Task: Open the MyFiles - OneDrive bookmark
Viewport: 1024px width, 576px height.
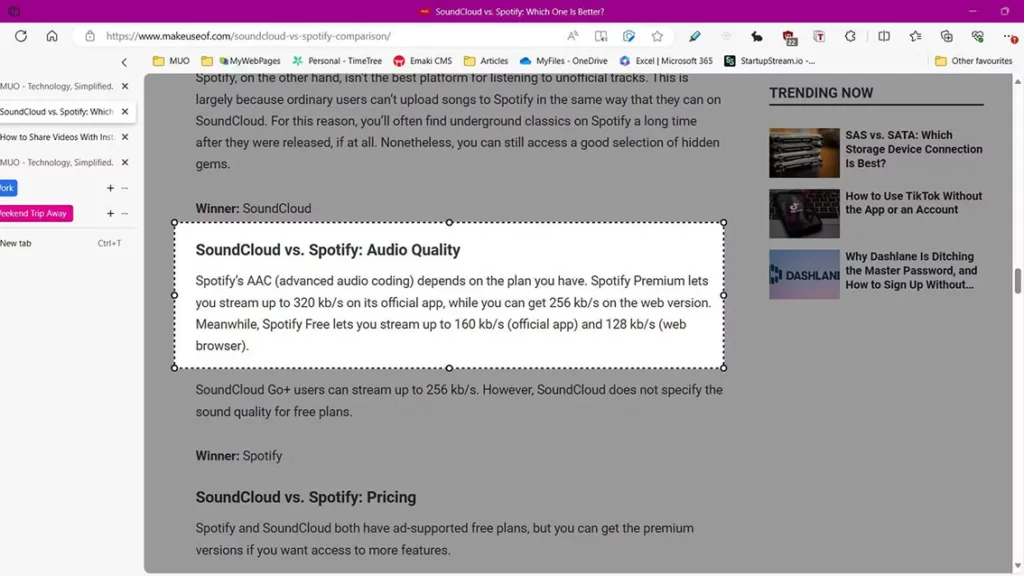Action: [x=564, y=61]
